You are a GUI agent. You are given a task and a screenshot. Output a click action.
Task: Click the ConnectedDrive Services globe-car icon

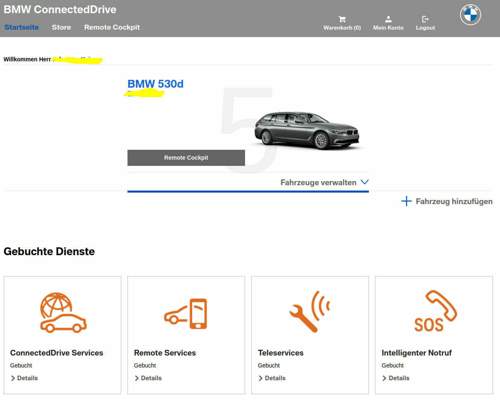pyautogui.click(x=63, y=313)
